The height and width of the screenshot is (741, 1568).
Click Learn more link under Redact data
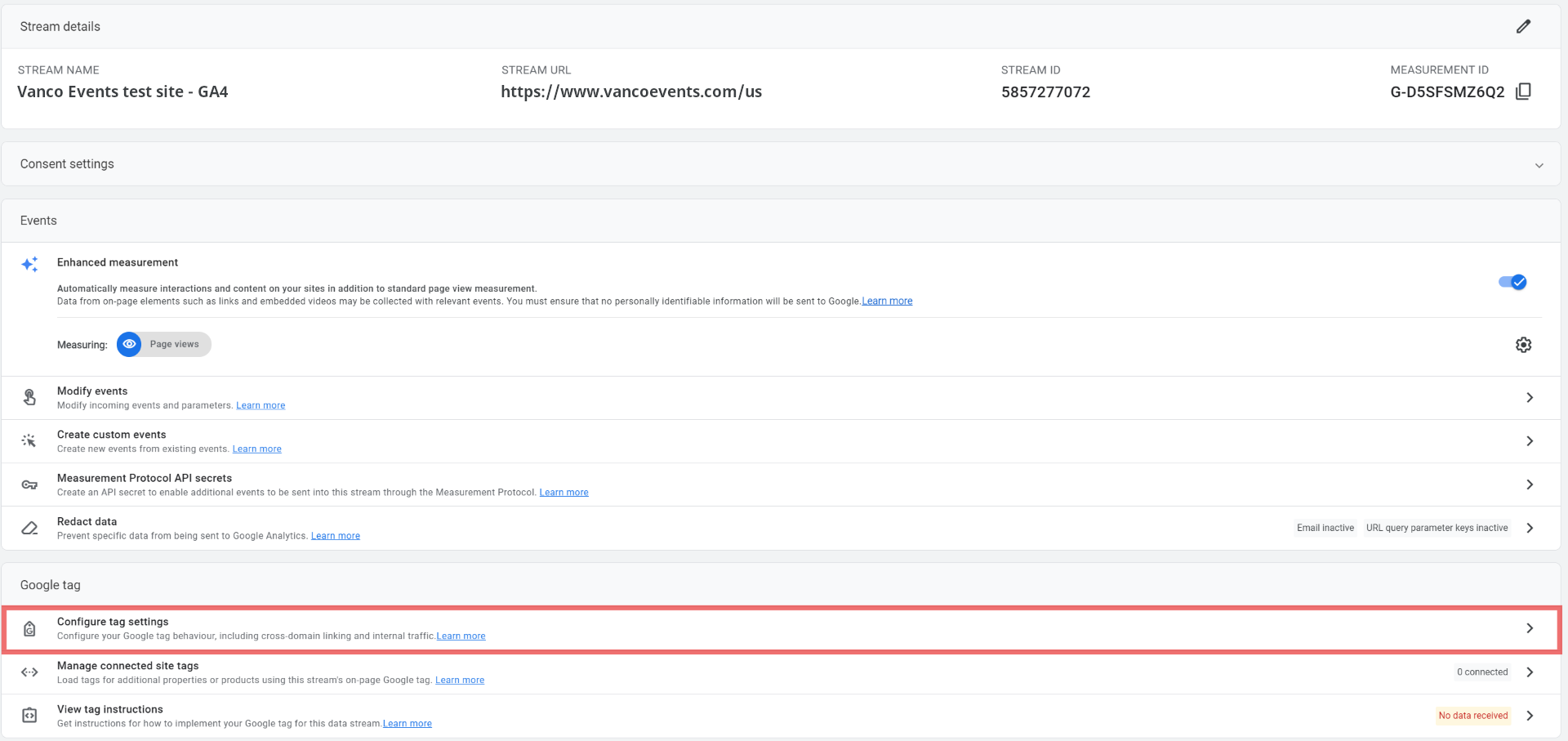pos(336,536)
